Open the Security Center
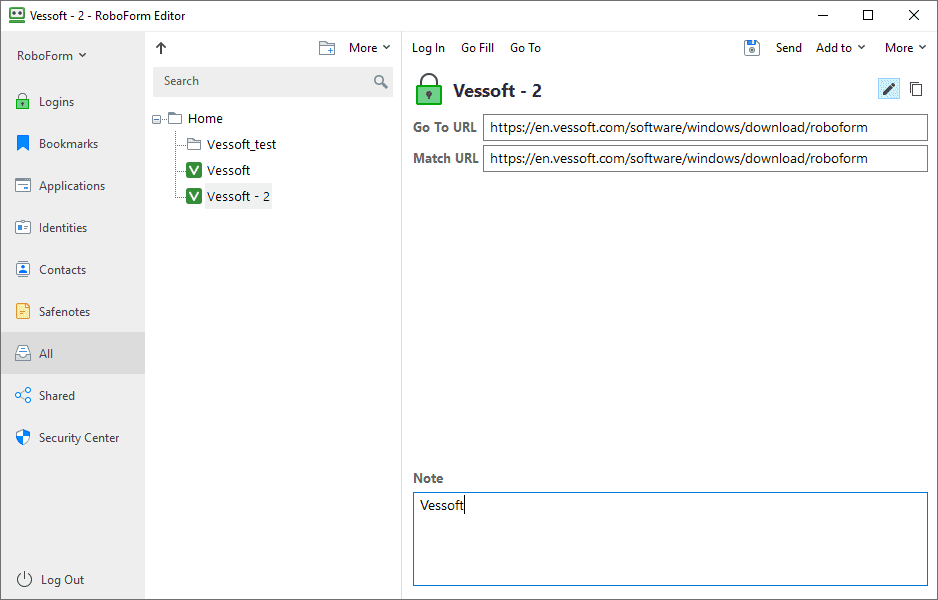938x600 pixels. (72, 437)
